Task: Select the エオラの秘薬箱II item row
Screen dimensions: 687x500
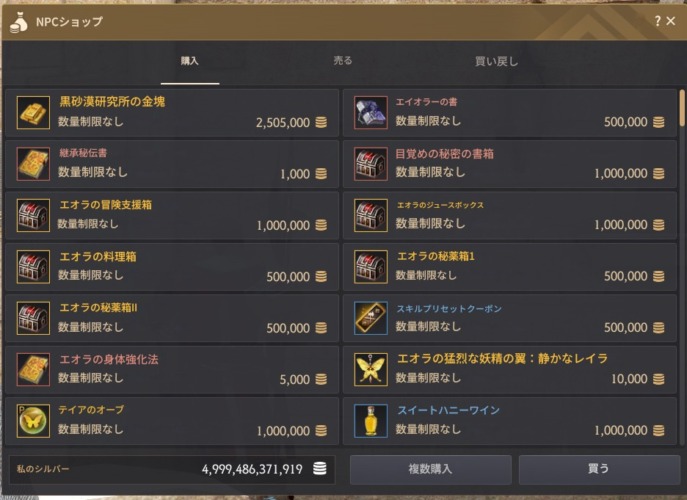Action: pyautogui.click(x=172, y=318)
